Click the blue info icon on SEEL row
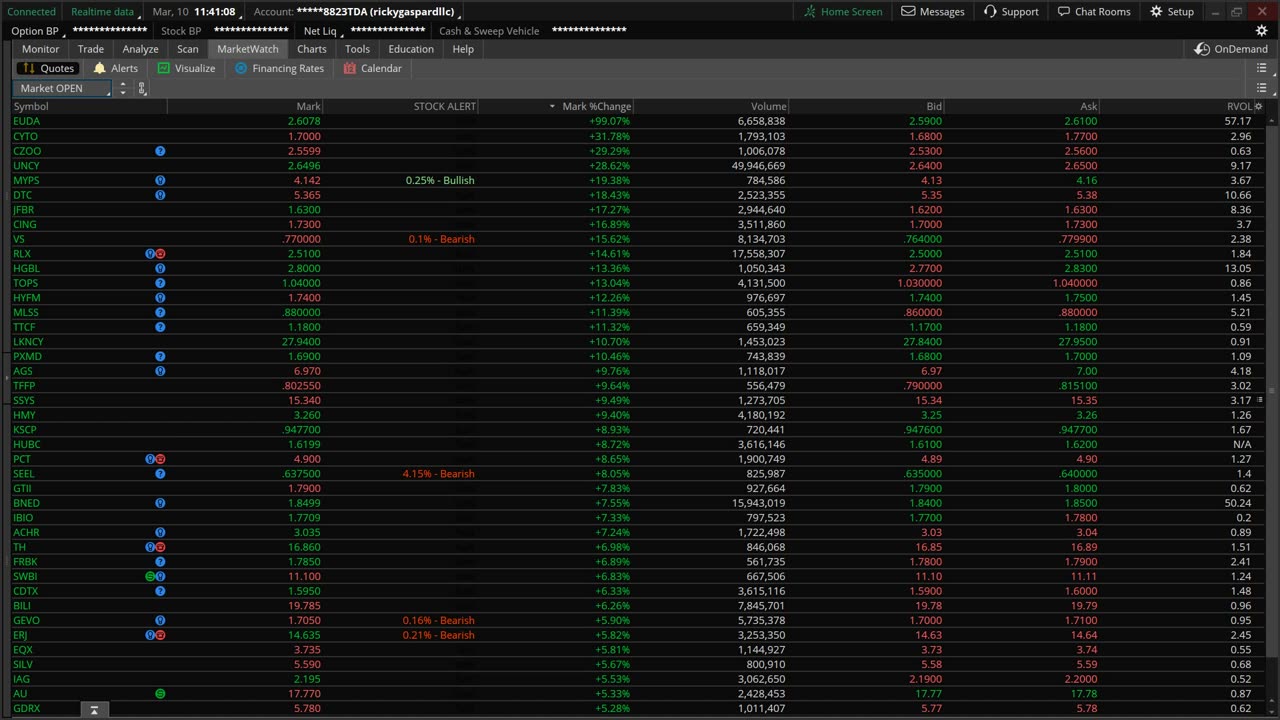1280x720 pixels. click(x=160, y=474)
